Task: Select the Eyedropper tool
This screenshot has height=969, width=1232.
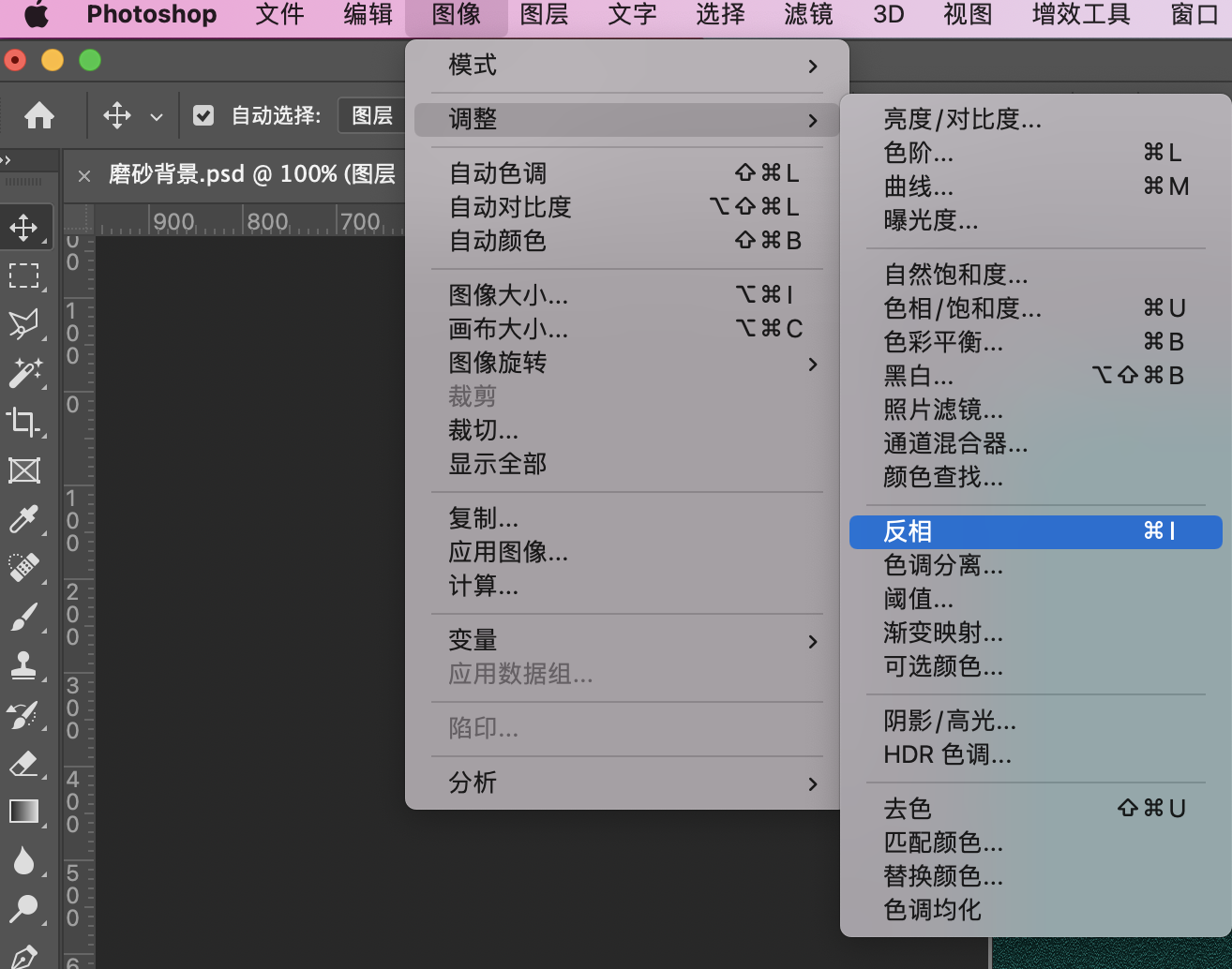Action: click(x=24, y=519)
